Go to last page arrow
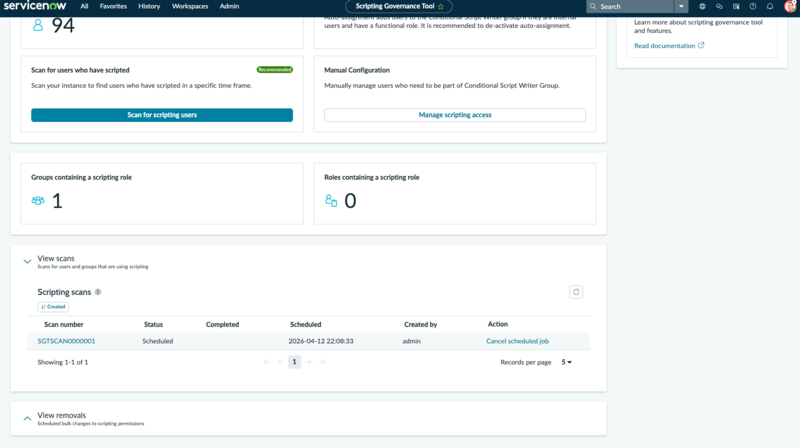The height and width of the screenshot is (448, 800). point(322,362)
